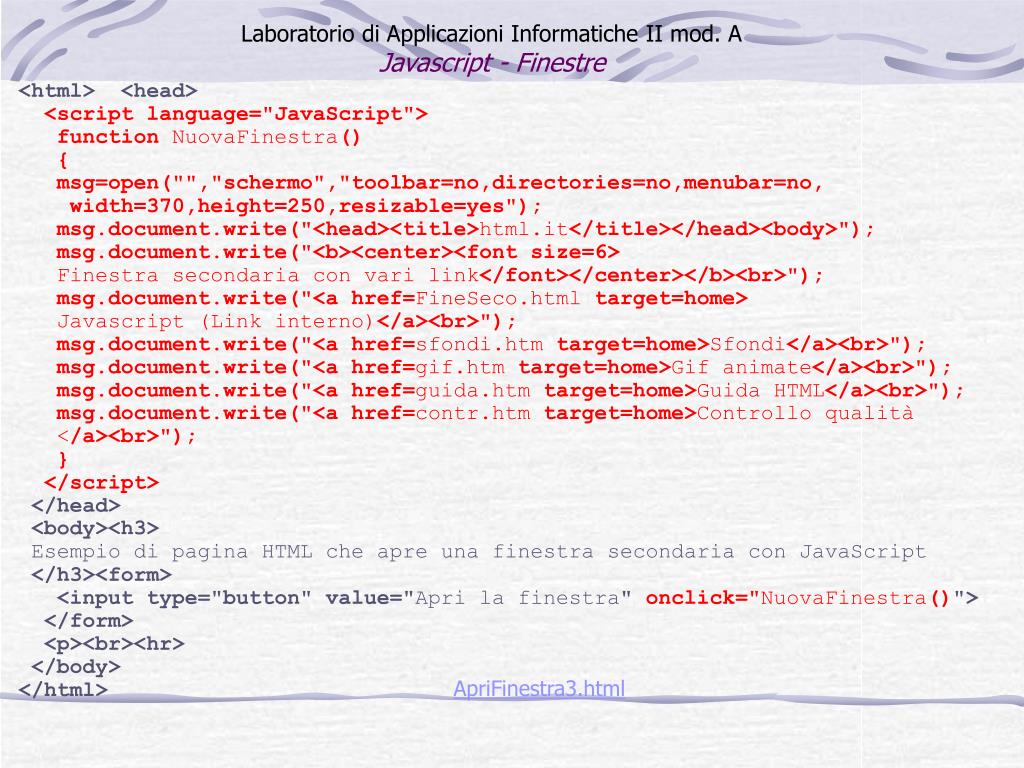Click the '<input type="button"' line
The image size is (1024, 768).
517,598
